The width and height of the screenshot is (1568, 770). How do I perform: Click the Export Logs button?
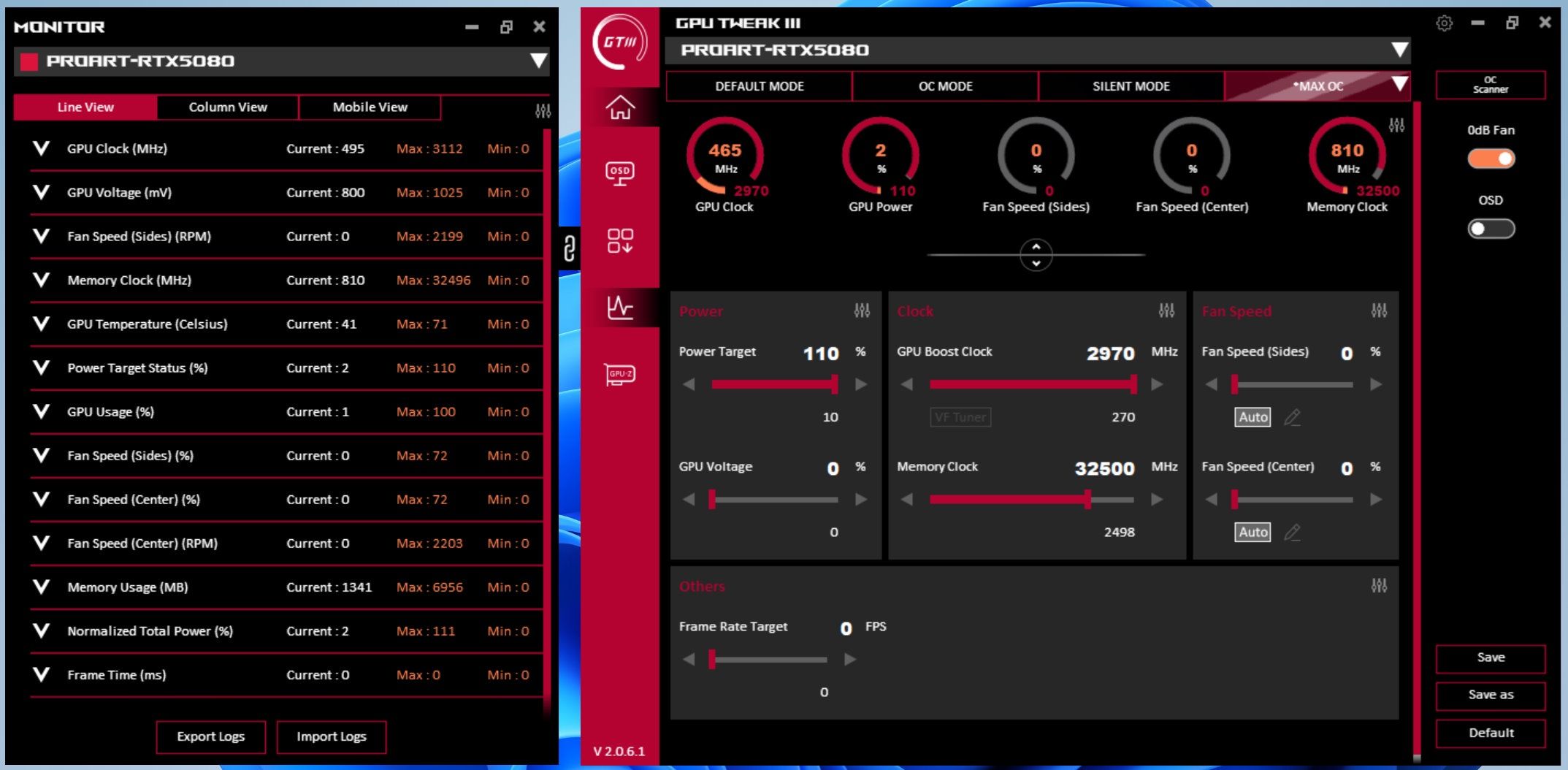(x=211, y=736)
